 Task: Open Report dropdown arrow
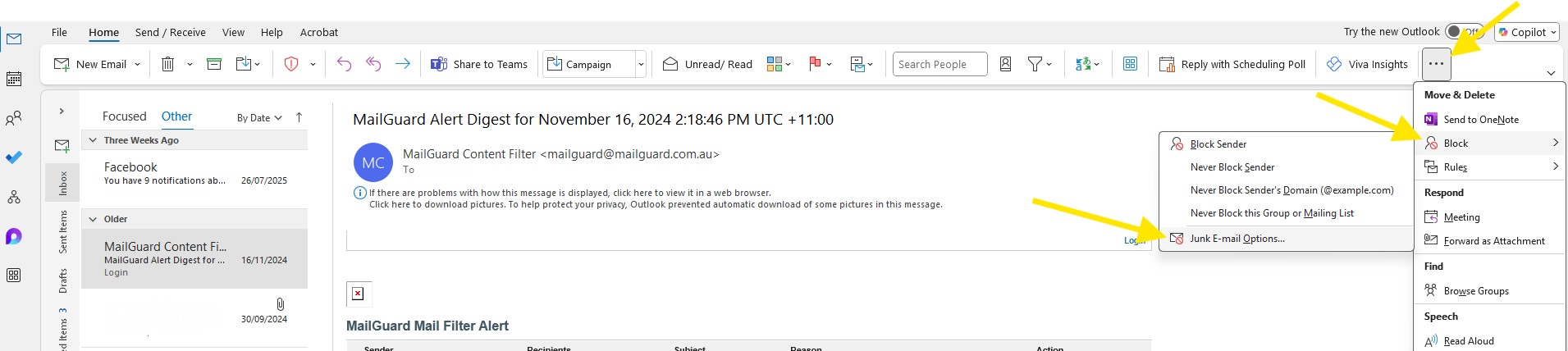(313, 64)
